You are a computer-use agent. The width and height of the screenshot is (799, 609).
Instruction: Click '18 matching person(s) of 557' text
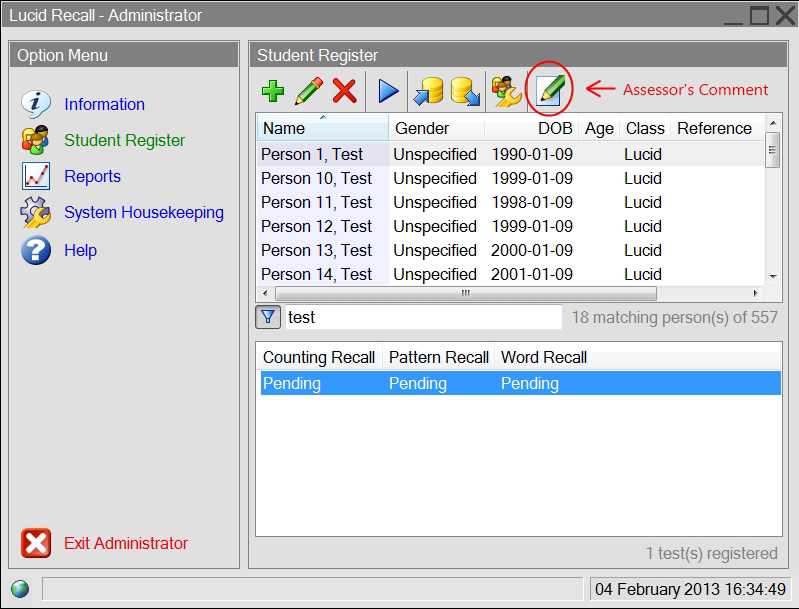click(x=675, y=317)
